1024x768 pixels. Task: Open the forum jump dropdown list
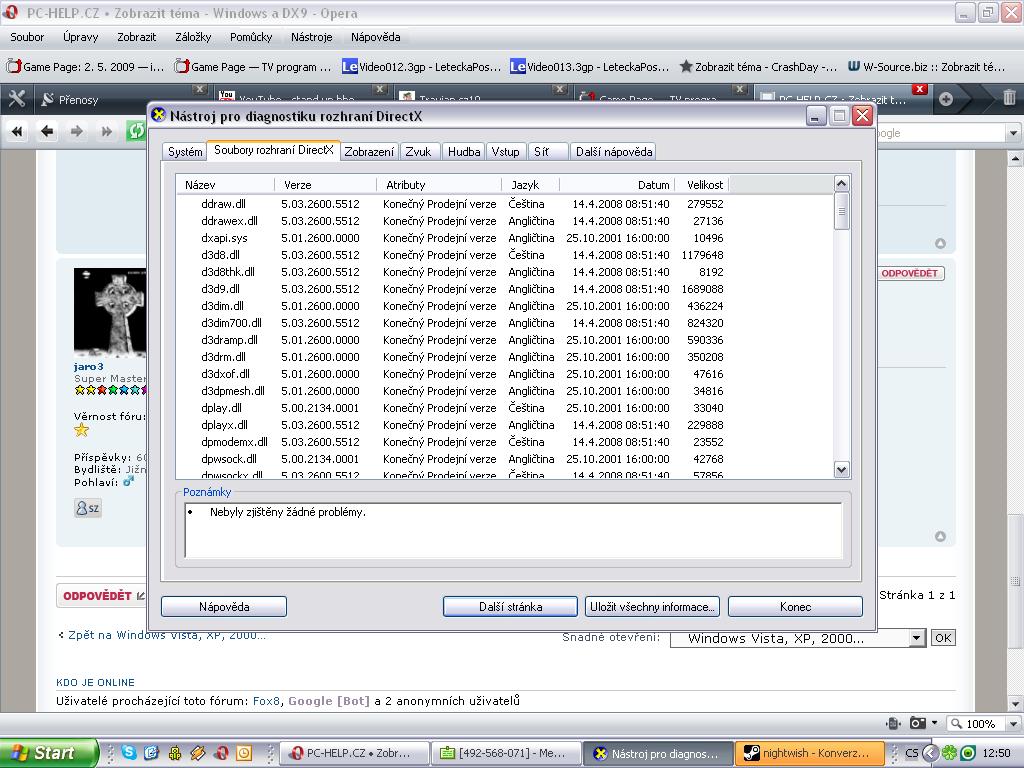[x=917, y=638]
